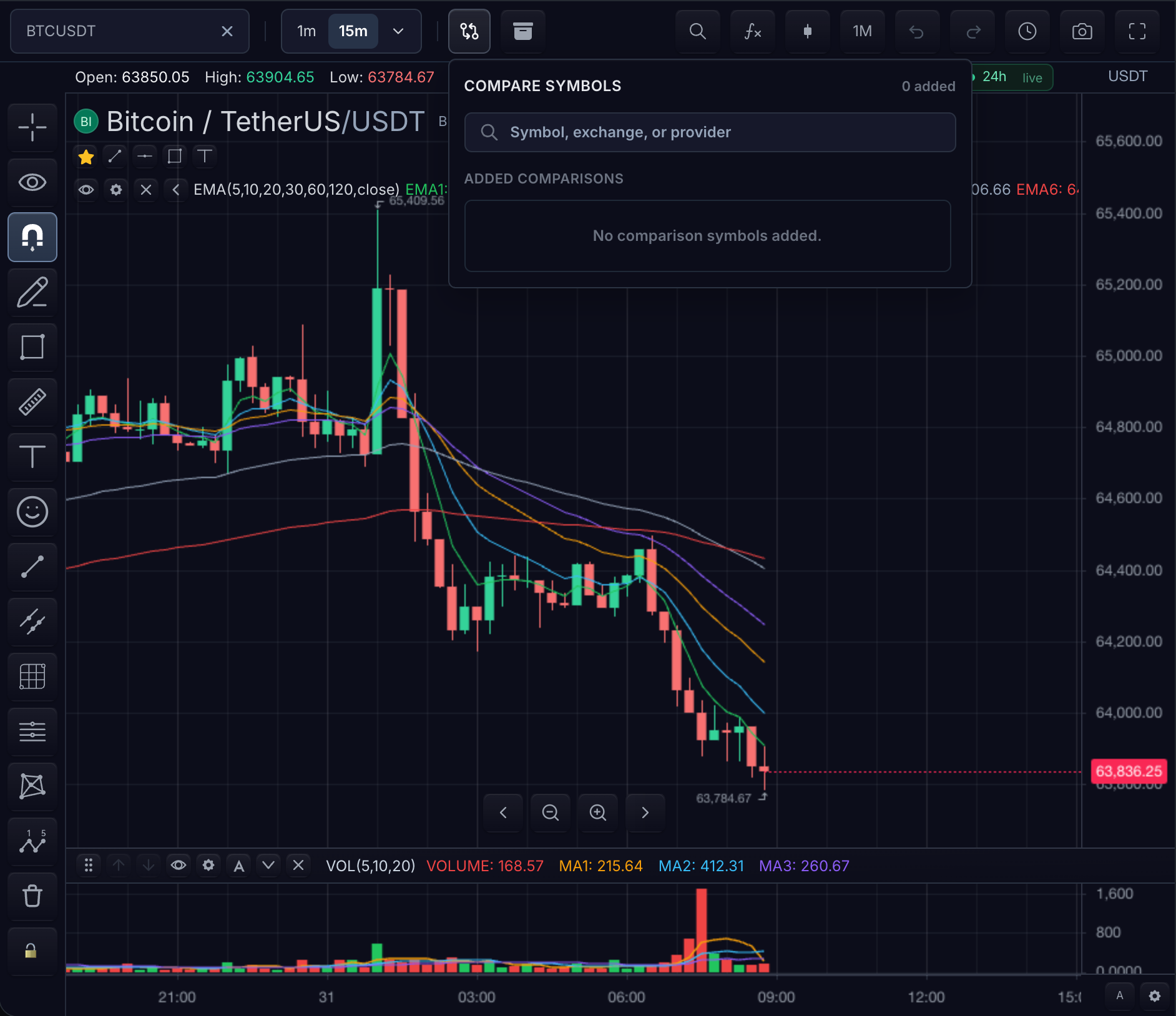
Task: Toggle the compare symbols button
Action: pos(469,31)
